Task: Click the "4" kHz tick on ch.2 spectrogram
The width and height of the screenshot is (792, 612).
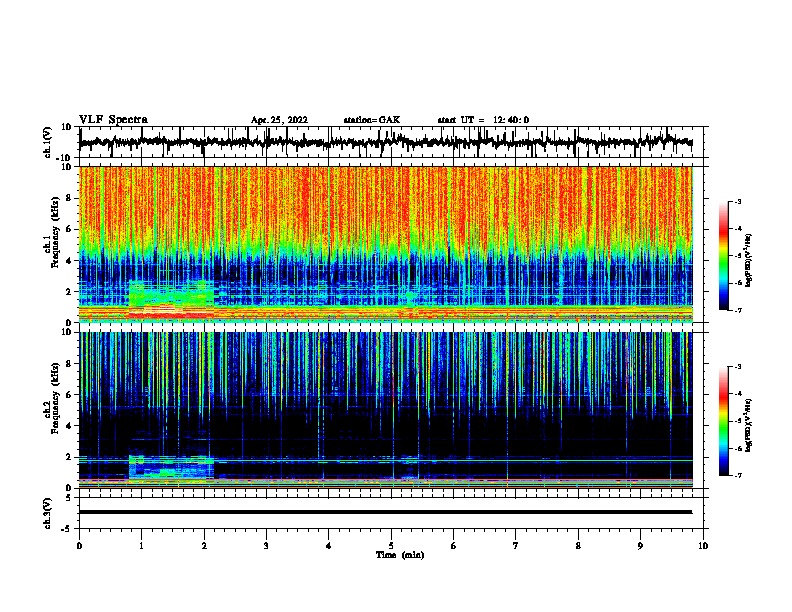Action: [x=69, y=426]
